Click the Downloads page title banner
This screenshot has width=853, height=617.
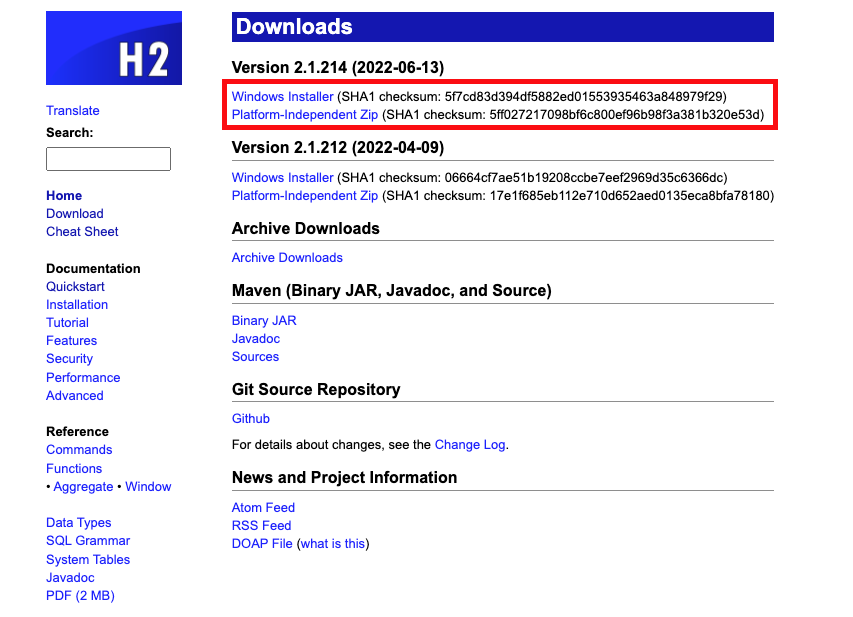(x=503, y=27)
